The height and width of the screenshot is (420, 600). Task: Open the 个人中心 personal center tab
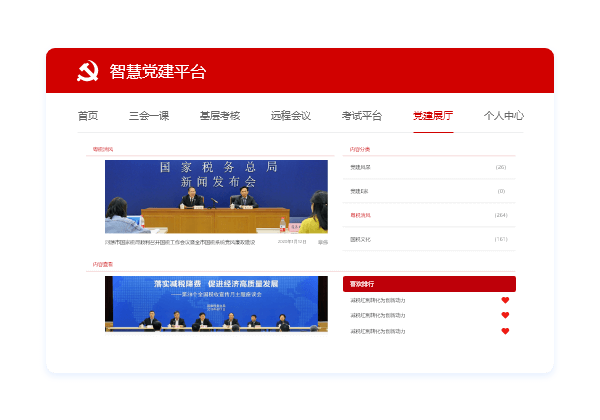(503, 116)
